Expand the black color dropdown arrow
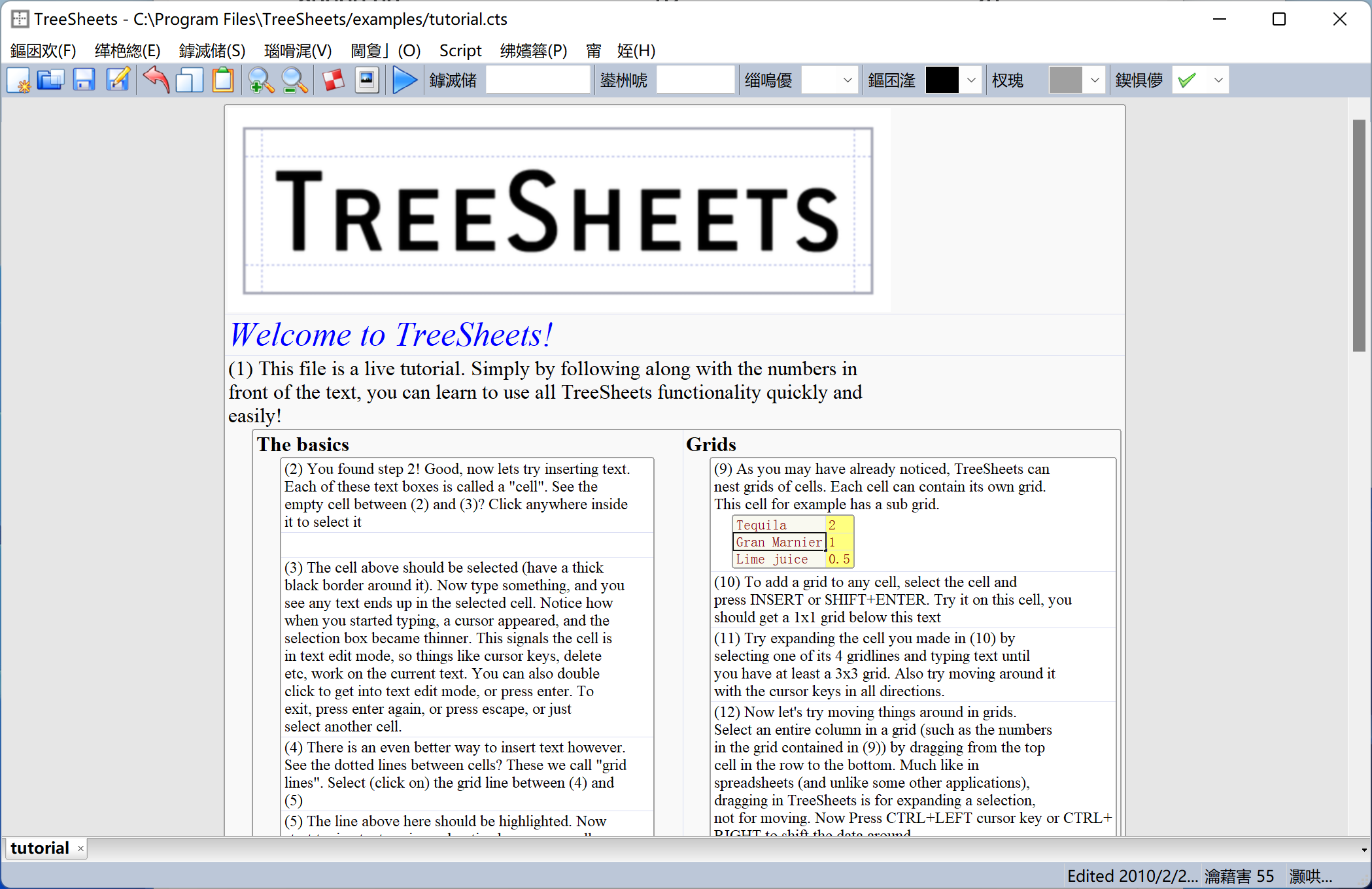Image resolution: width=1372 pixels, height=889 pixels. click(971, 80)
